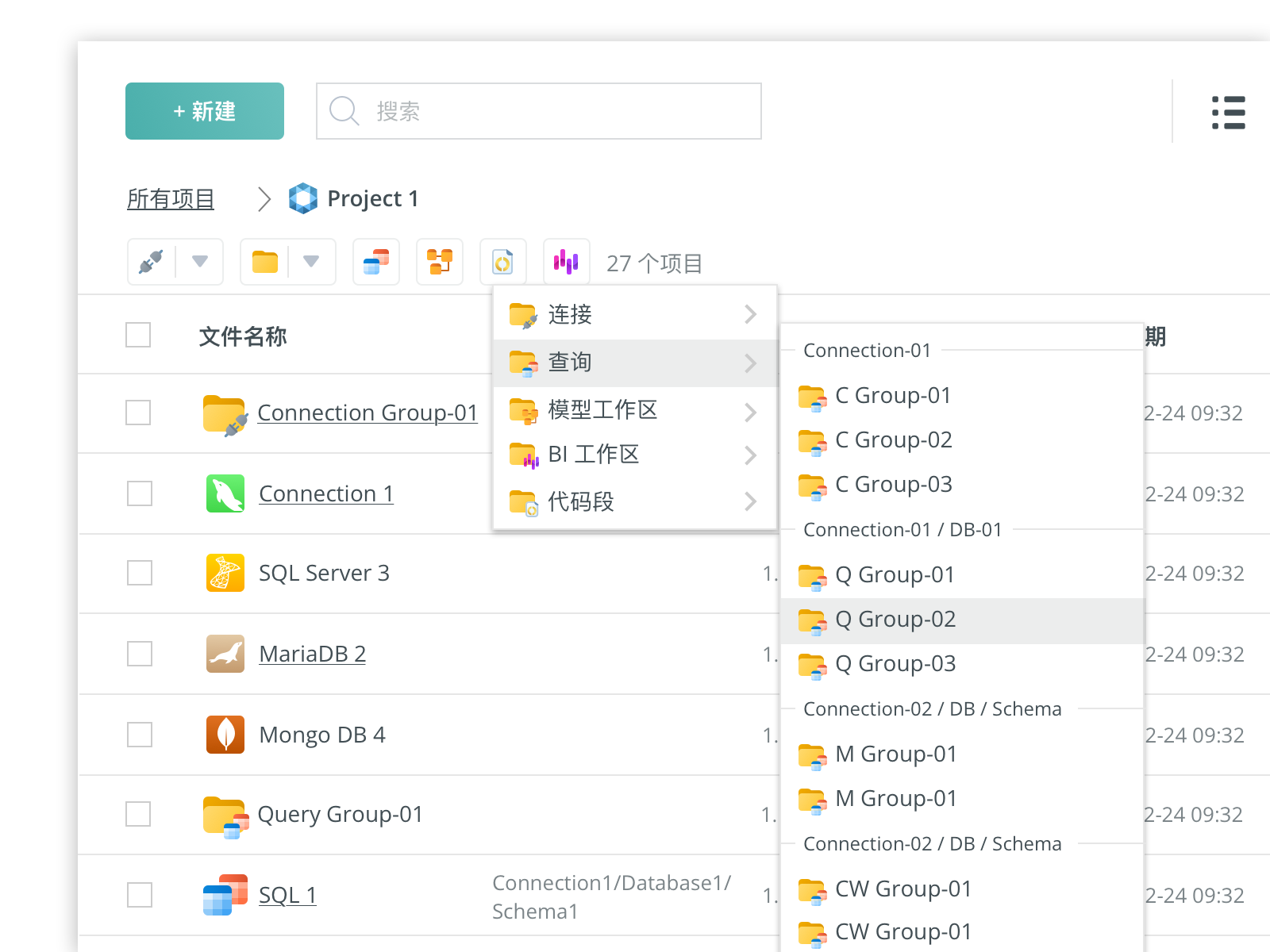This screenshot has height=952, width=1270.
Task: Click in the 搜索 search field
Action: 556,111
